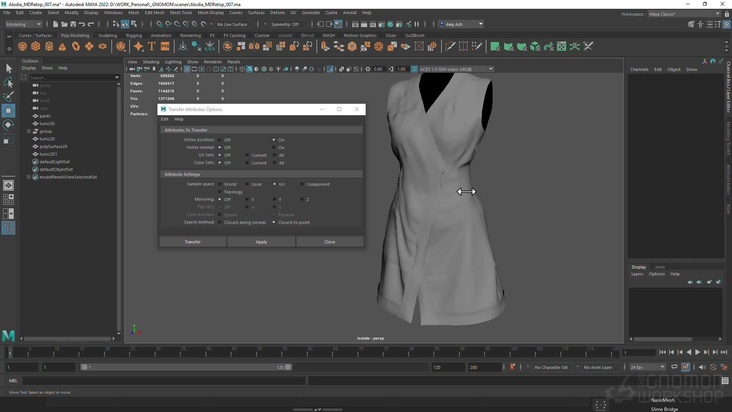Click the Open Scene folder icon
This screenshot has height=412, width=732.
click(64, 24)
